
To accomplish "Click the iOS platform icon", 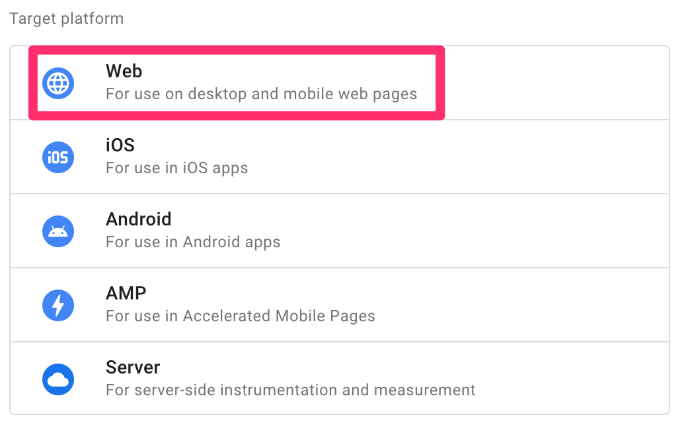I will [58, 157].
